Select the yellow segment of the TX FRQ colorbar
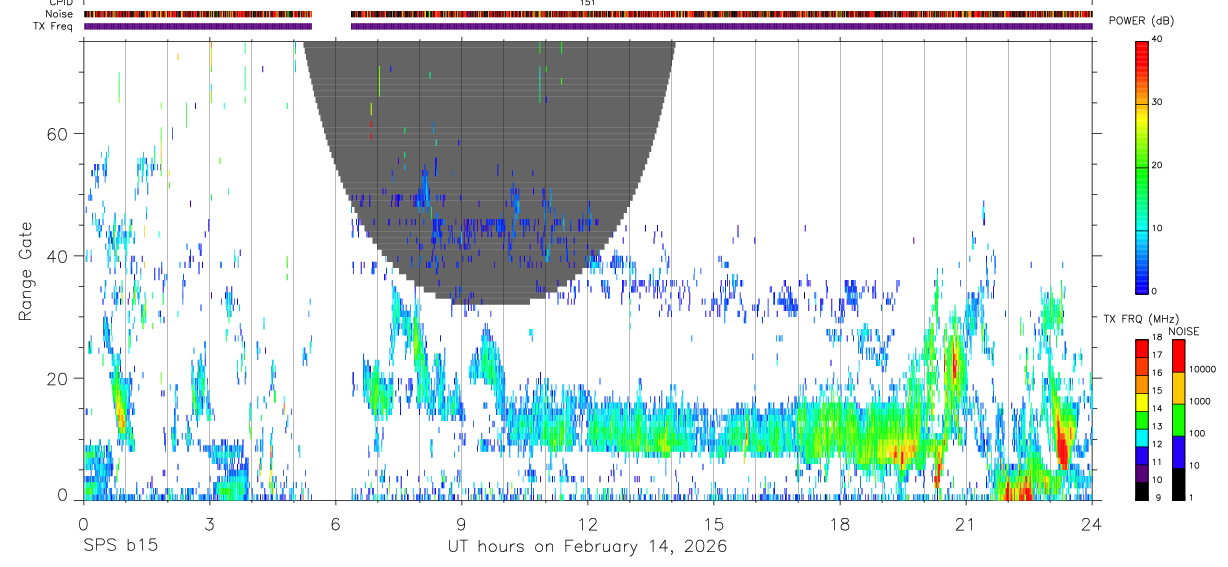Viewport: 1228px width, 567px height. click(1142, 401)
